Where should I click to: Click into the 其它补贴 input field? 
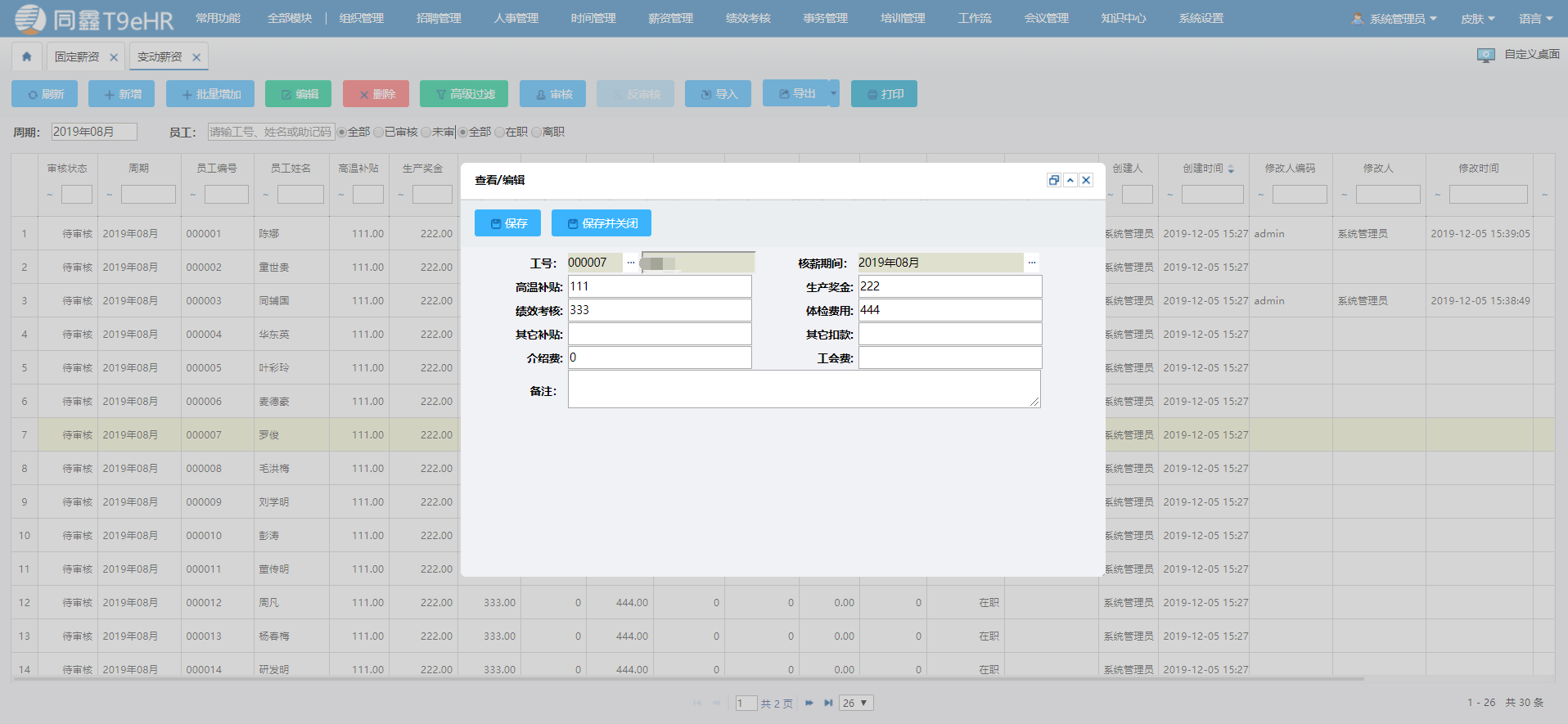(660, 334)
